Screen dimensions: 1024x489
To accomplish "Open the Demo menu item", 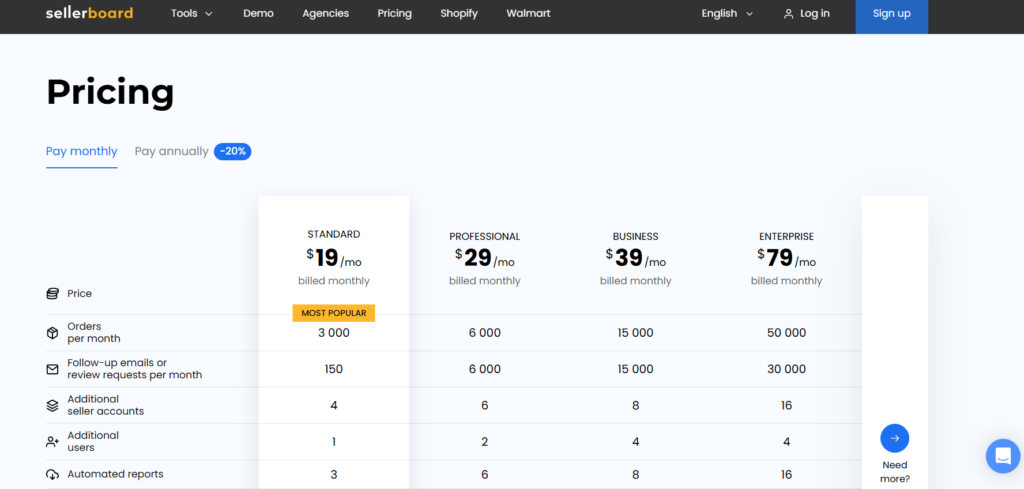I will pos(258,14).
